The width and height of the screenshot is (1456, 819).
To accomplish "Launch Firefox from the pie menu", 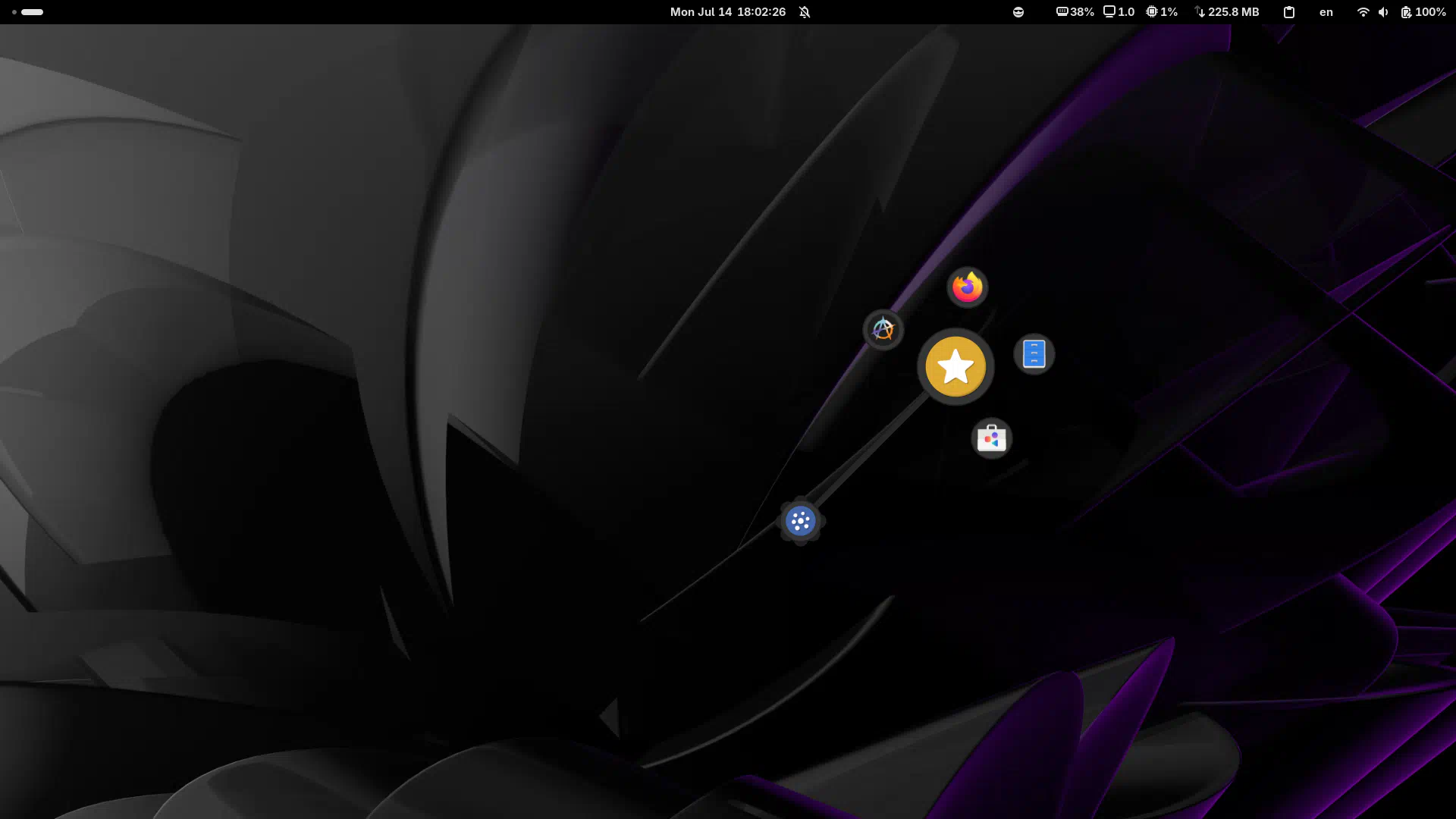I will point(967,287).
